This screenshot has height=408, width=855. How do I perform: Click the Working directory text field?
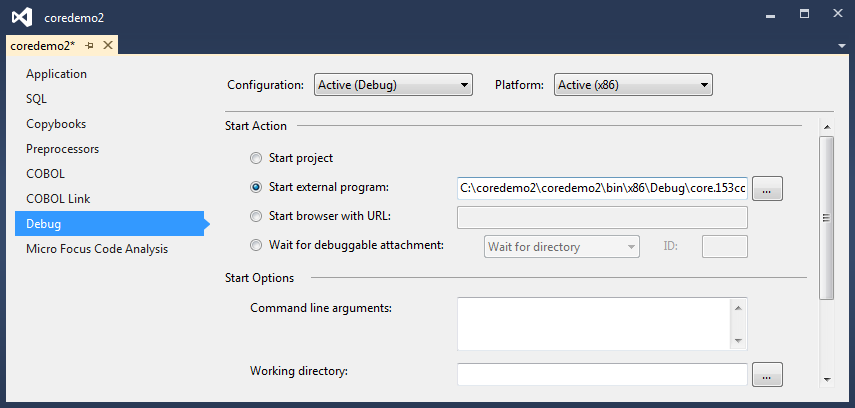click(x=602, y=375)
